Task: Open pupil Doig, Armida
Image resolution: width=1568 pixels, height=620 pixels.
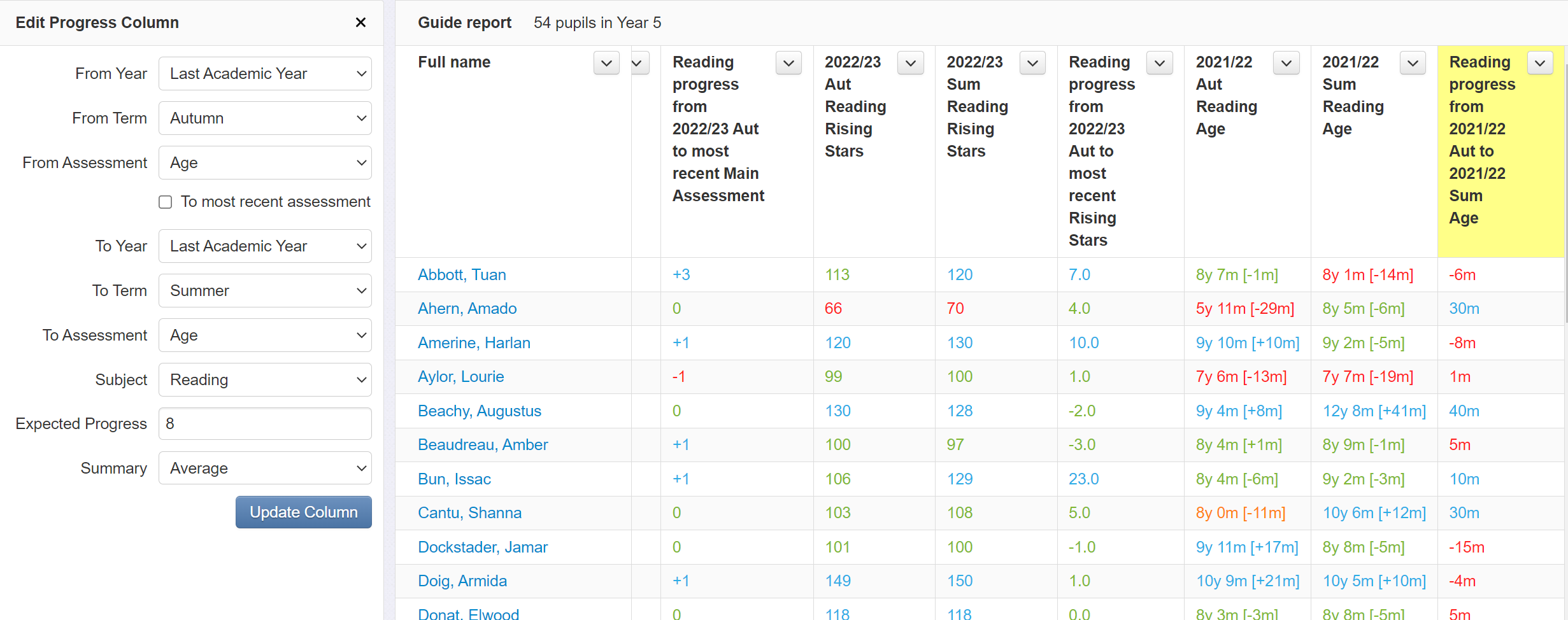Action: coord(462,581)
